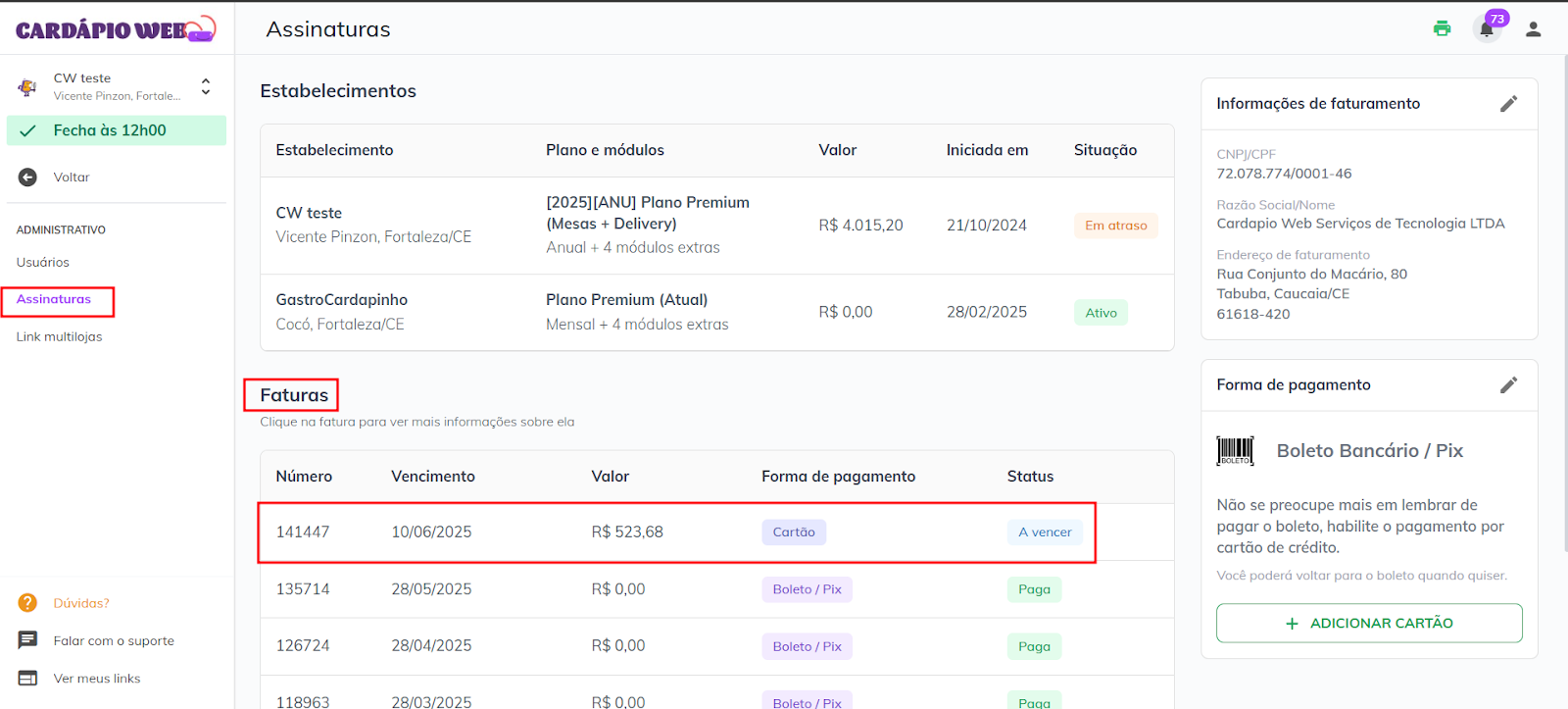Open Usuários in the admin menu
This screenshot has width=1568, height=709.
43,263
